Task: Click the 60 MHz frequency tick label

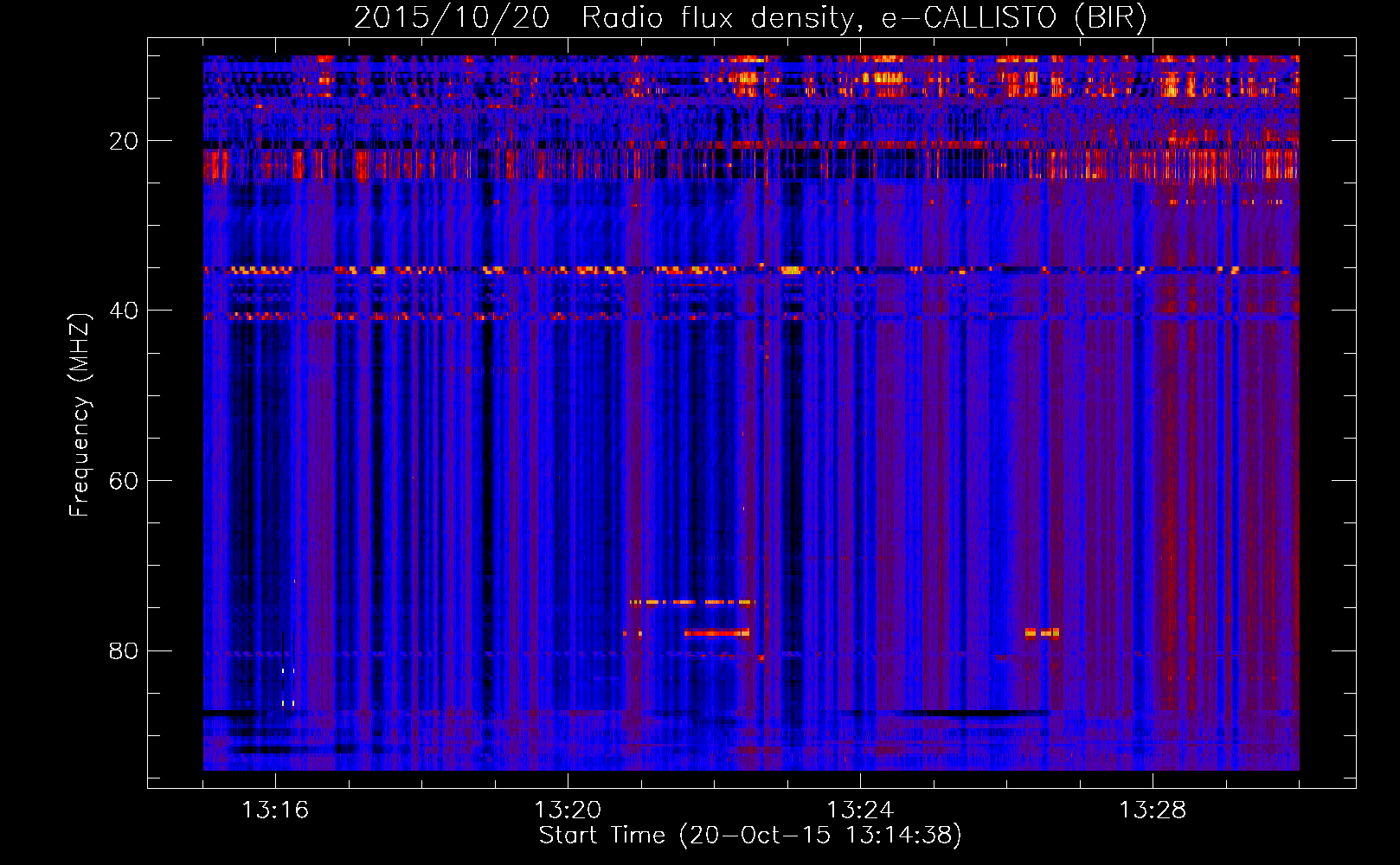Action: (124, 481)
